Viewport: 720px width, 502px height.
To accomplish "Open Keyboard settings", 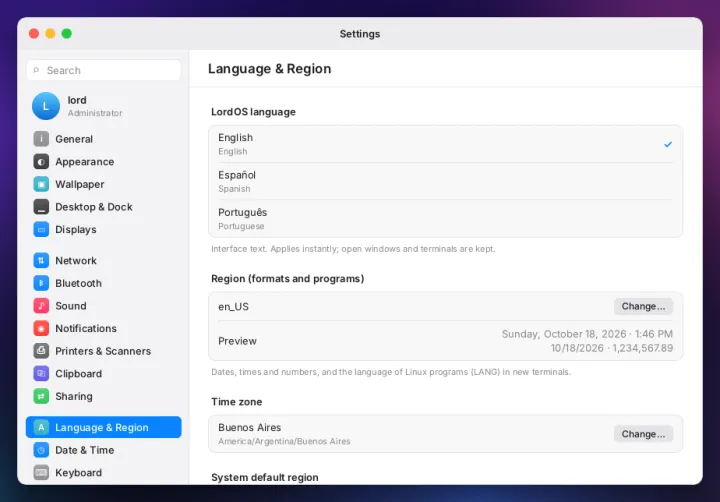I will click(103, 472).
